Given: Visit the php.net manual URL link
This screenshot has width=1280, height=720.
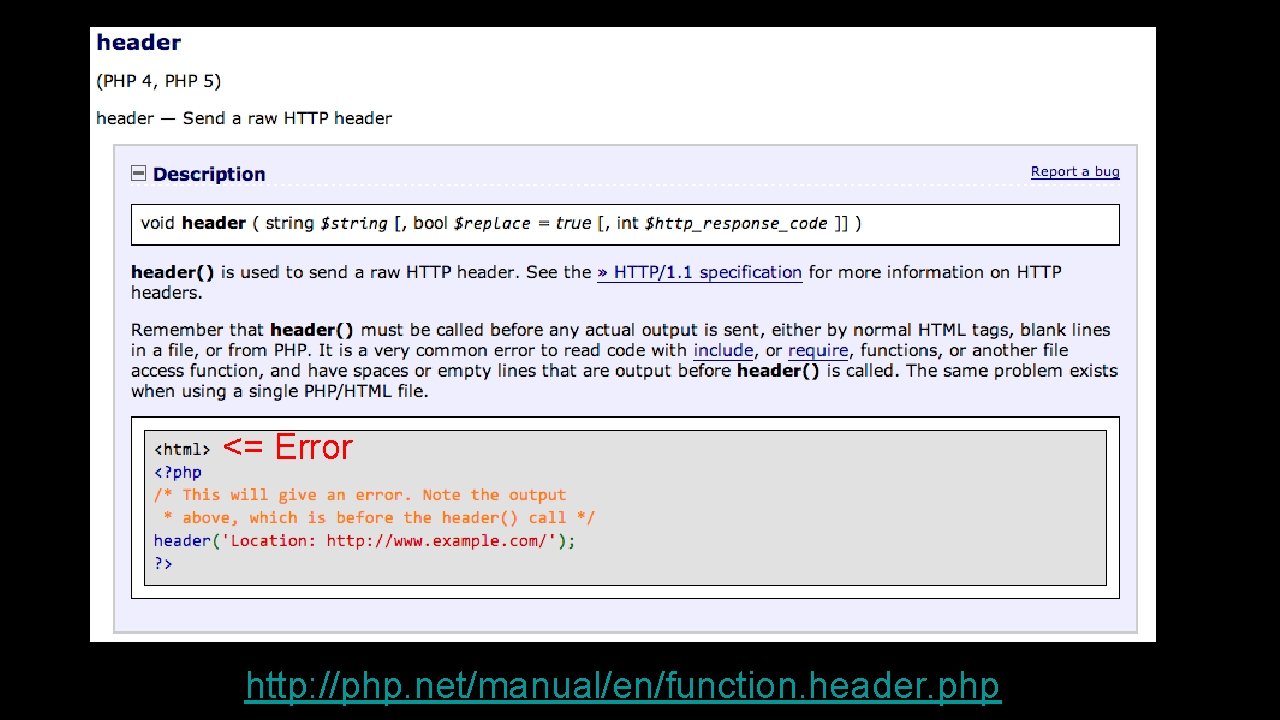Looking at the screenshot, I should [622, 686].
